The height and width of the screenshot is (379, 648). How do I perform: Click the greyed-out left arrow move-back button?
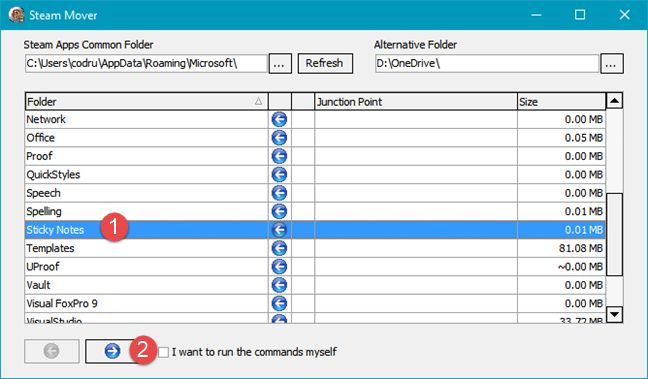52,351
